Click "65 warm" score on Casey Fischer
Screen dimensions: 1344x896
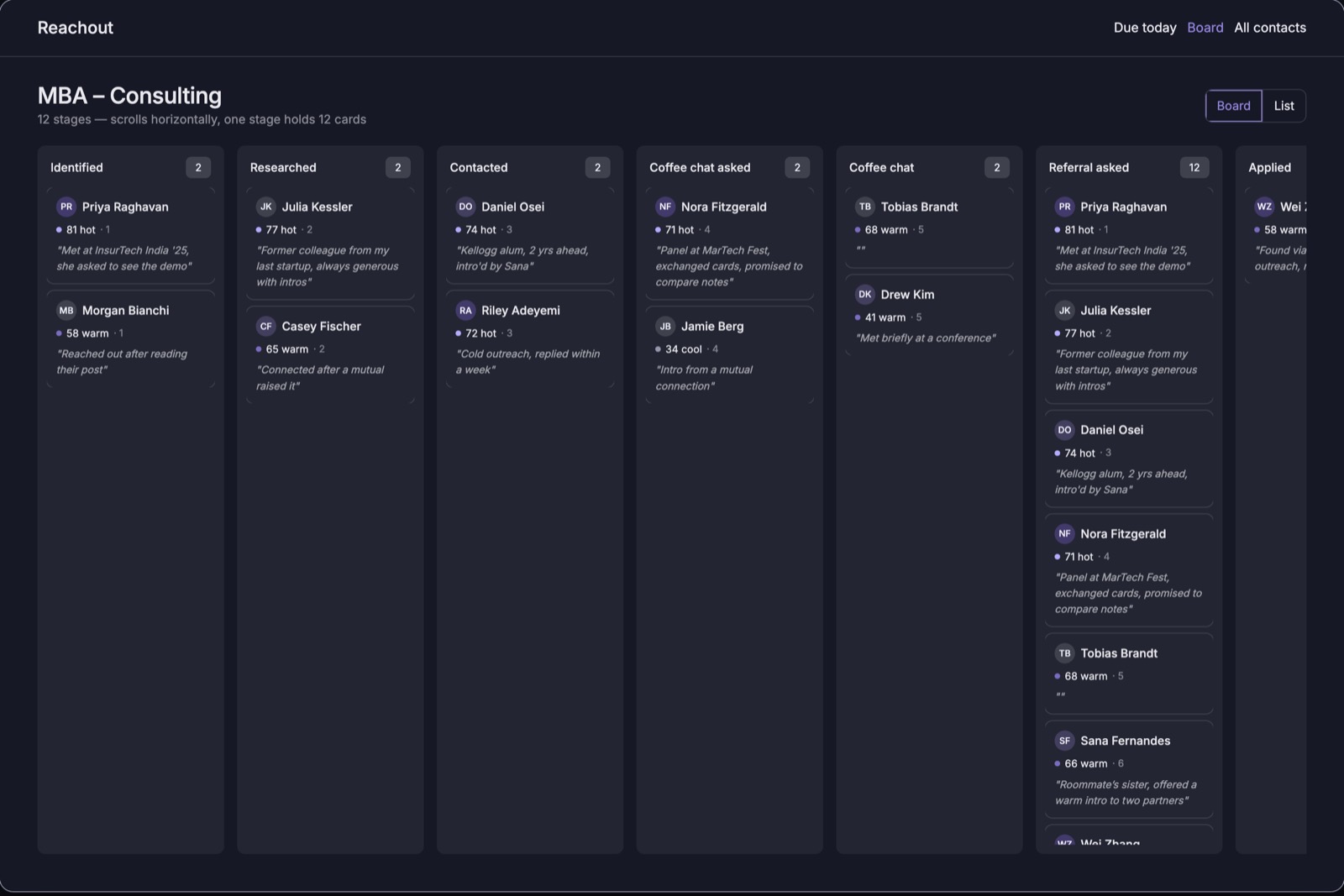[287, 348]
